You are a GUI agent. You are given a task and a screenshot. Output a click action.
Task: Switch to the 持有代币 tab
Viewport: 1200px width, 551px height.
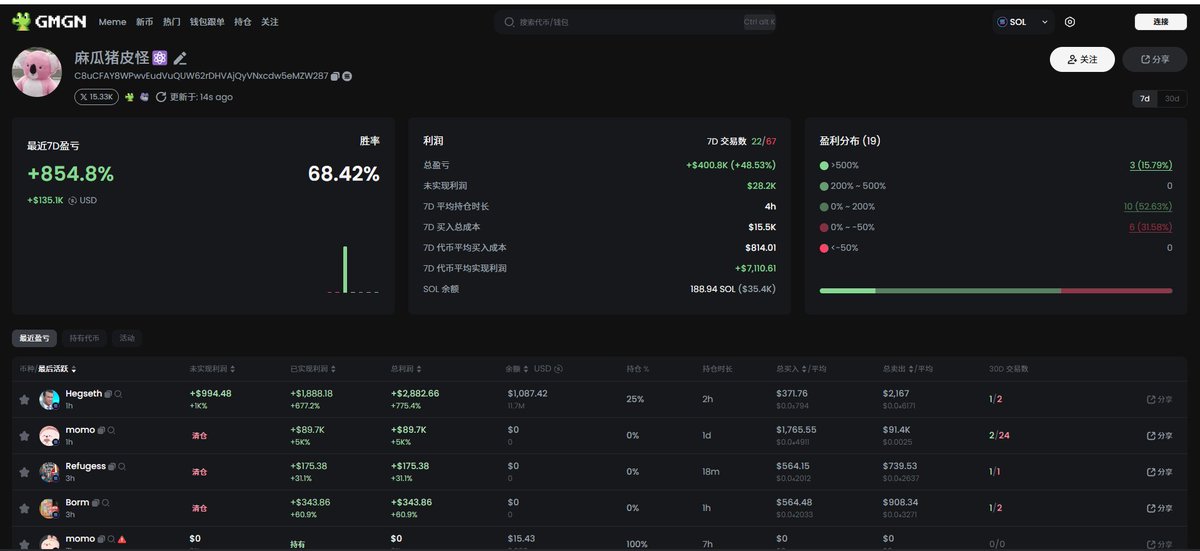click(84, 338)
